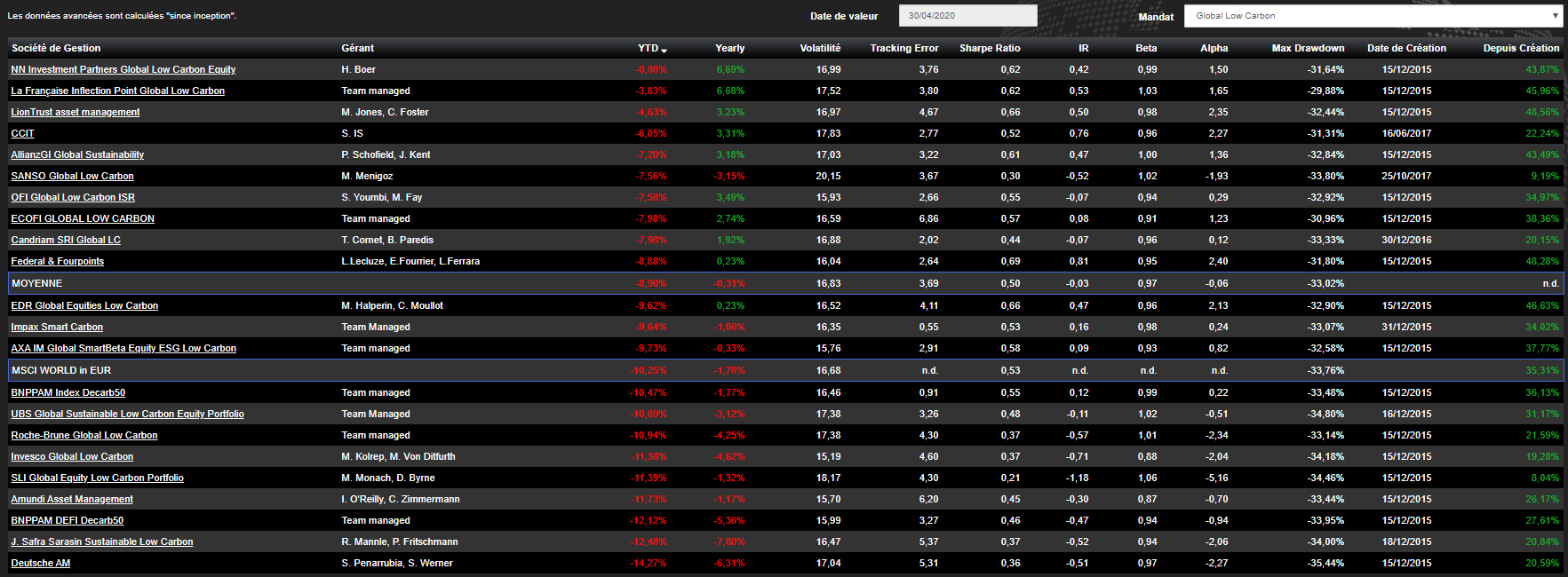Click the YTD sort arrow icon
Image resolution: width=1568 pixels, height=577 pixels.
(664, 50)
